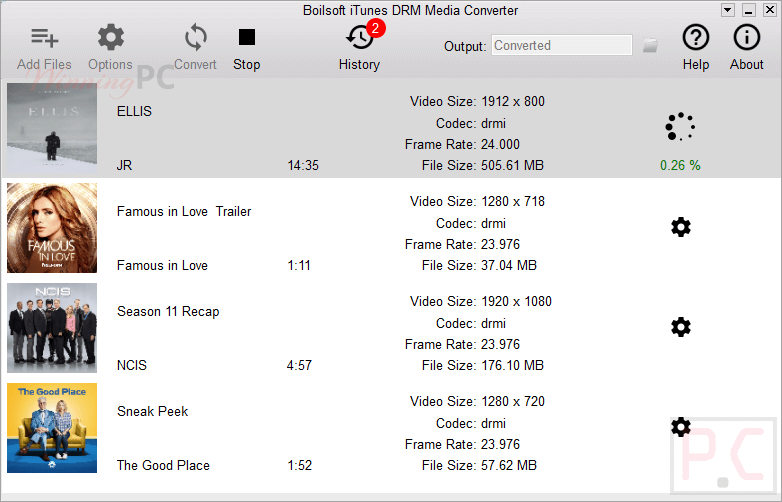
Task: Stop the conversion with the Stop button
Action: 247,37
